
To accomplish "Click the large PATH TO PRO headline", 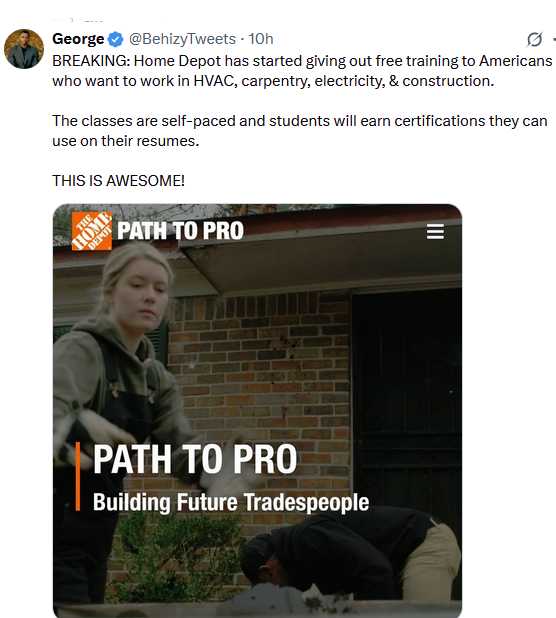I will 195,459.
